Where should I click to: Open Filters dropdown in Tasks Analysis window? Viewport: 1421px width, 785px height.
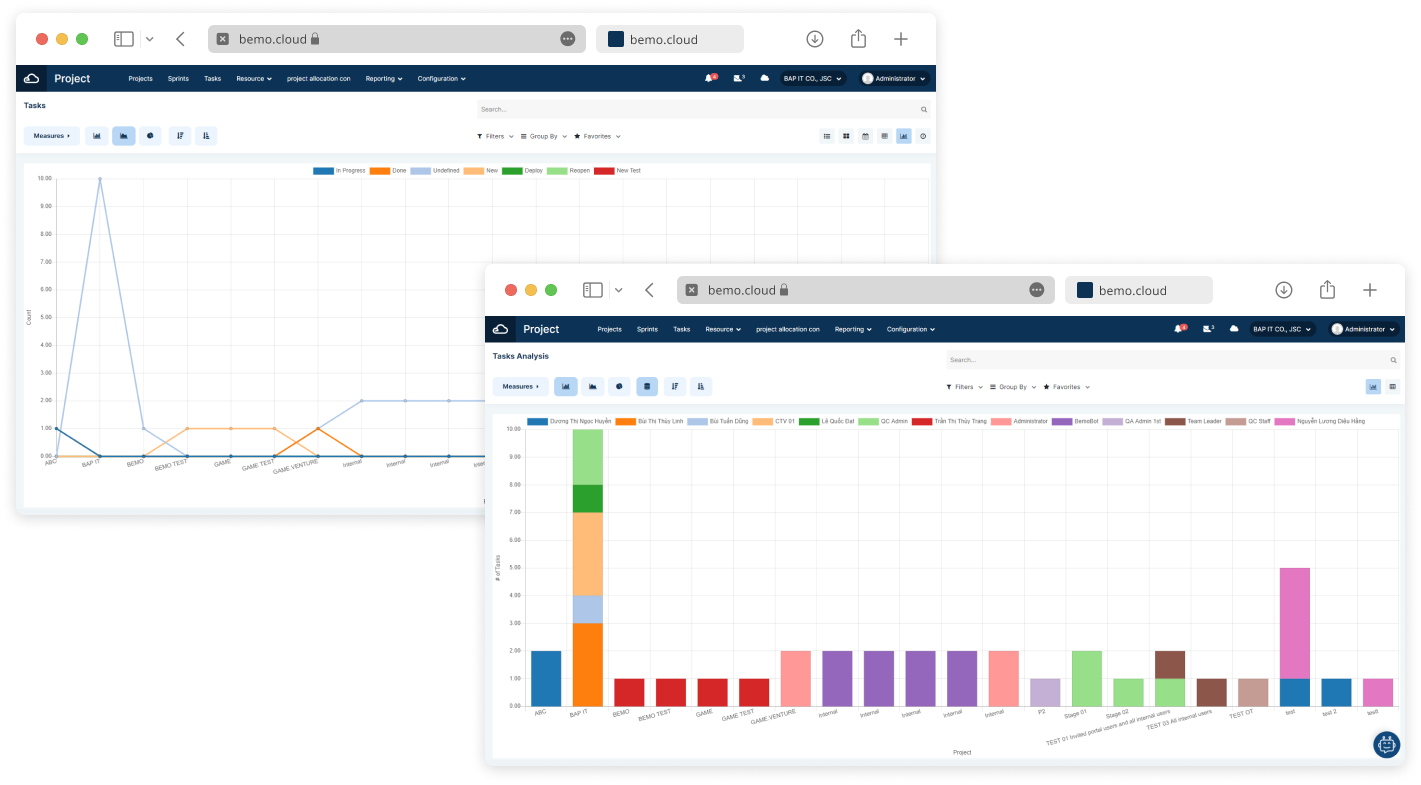964,387
